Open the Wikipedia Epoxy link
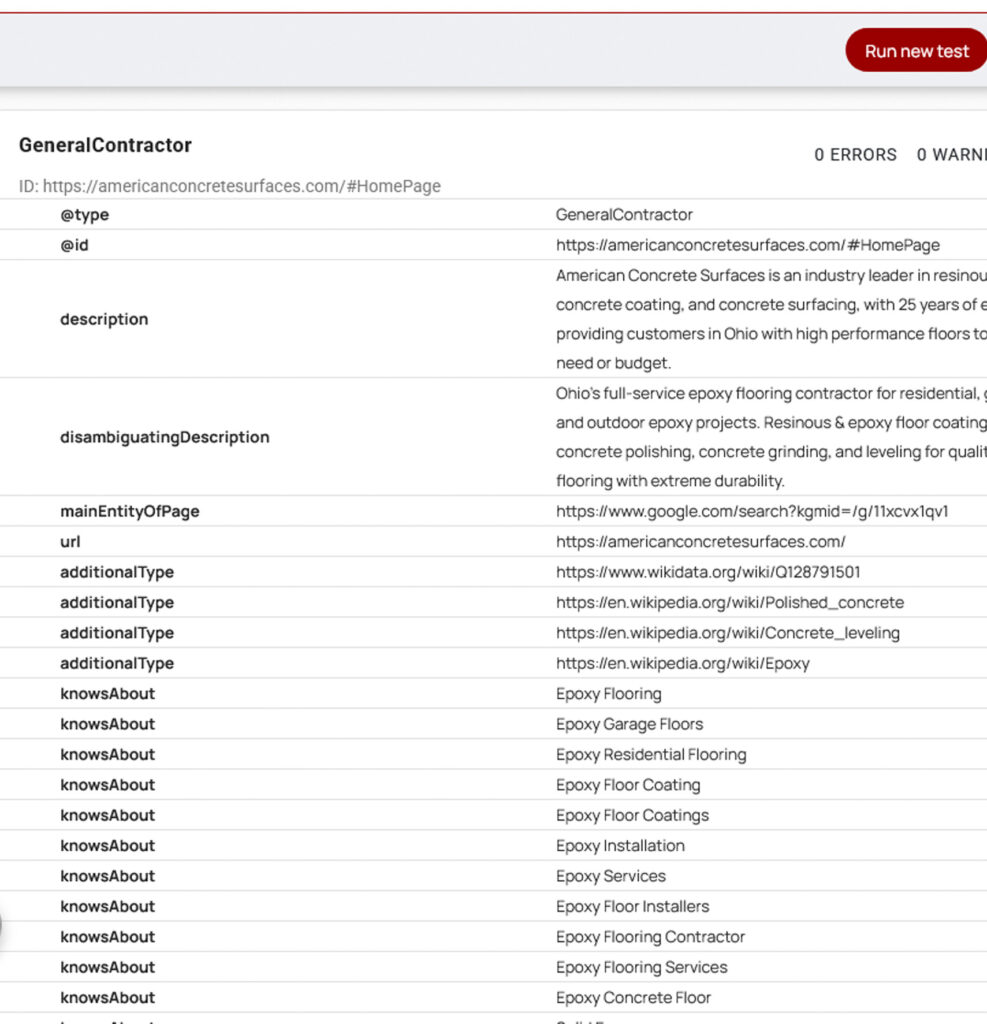The image size is (987, 1024). point(683,663)
